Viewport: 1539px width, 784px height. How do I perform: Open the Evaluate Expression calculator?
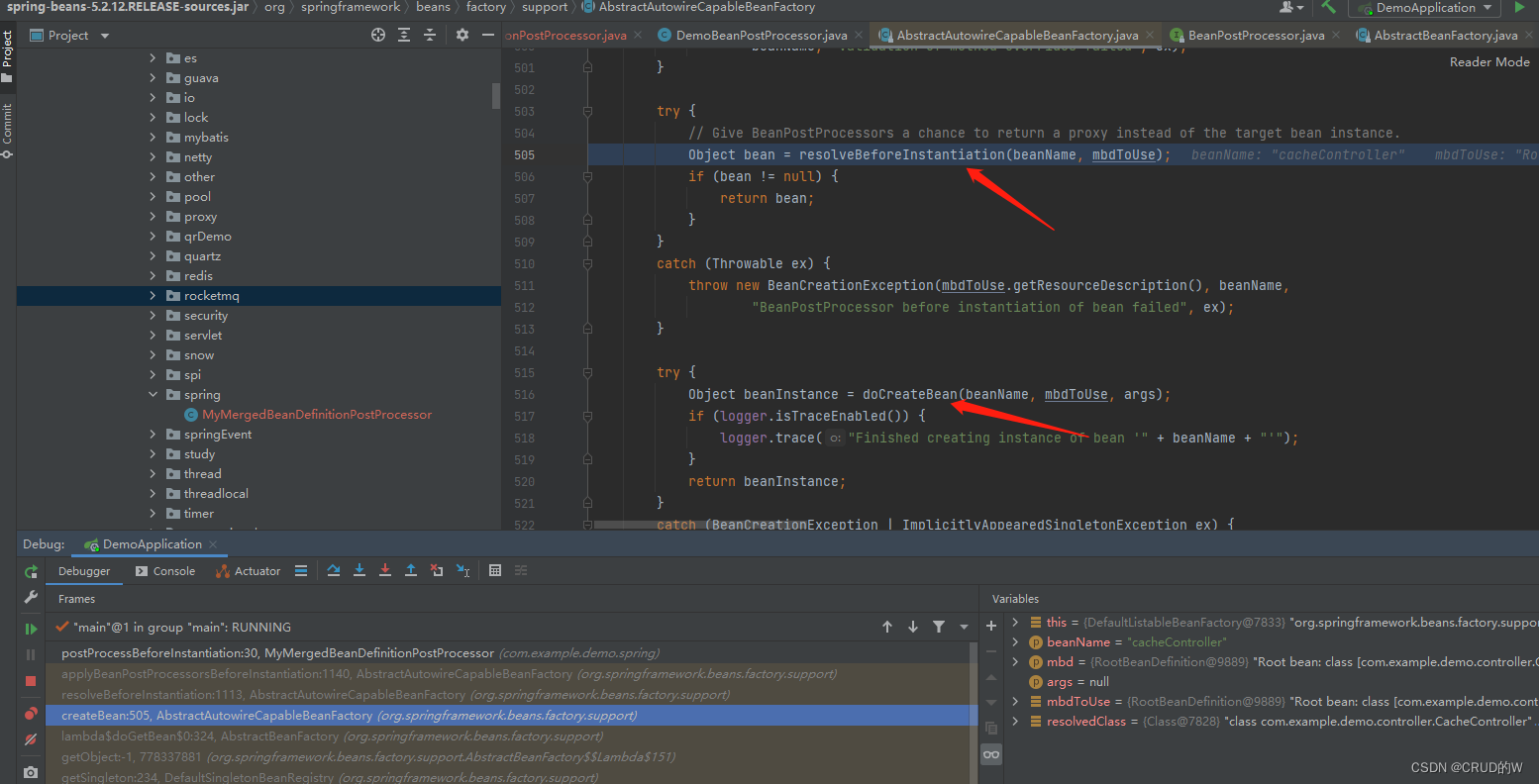[x=495, y=571]
